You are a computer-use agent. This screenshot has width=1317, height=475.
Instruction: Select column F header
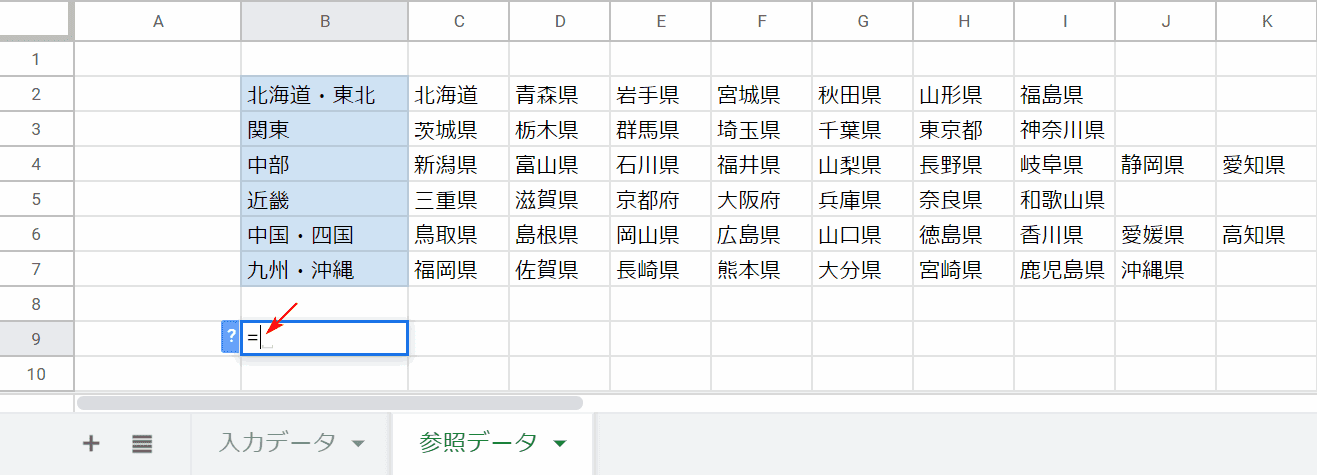click(761, 20)
